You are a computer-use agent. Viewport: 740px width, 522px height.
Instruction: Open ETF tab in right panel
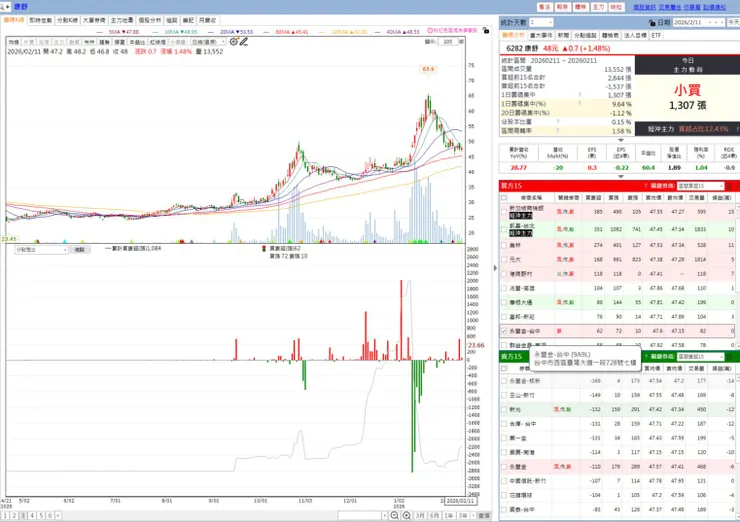click(656, 35)
